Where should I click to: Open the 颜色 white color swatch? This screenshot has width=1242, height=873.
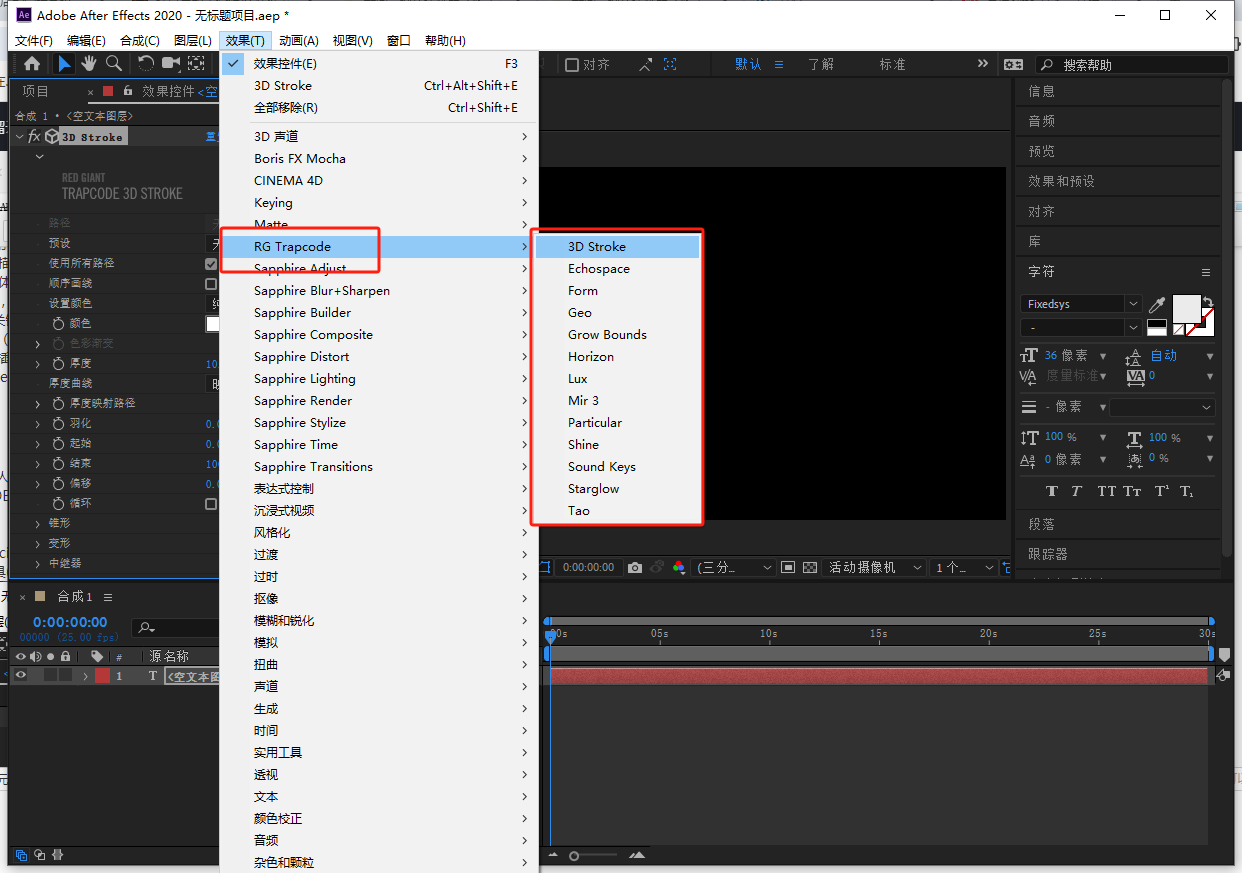pos(212,324)
